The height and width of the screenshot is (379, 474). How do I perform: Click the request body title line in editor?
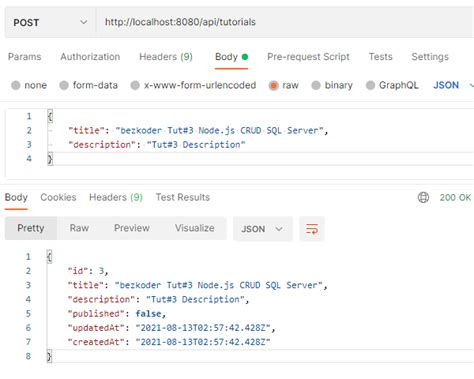pyautogui.click(x=198, y=130)
